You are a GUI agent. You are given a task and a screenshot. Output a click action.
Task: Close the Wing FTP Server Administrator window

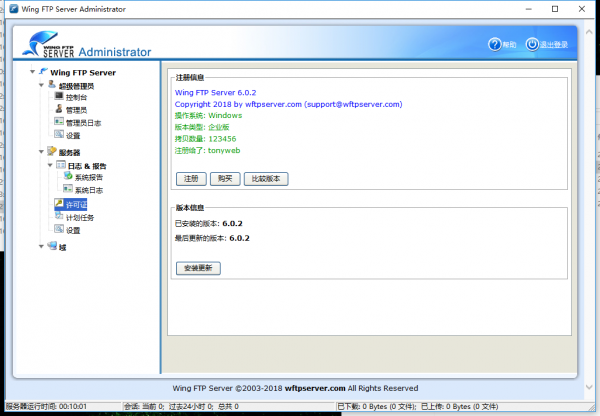coord(582,9)
